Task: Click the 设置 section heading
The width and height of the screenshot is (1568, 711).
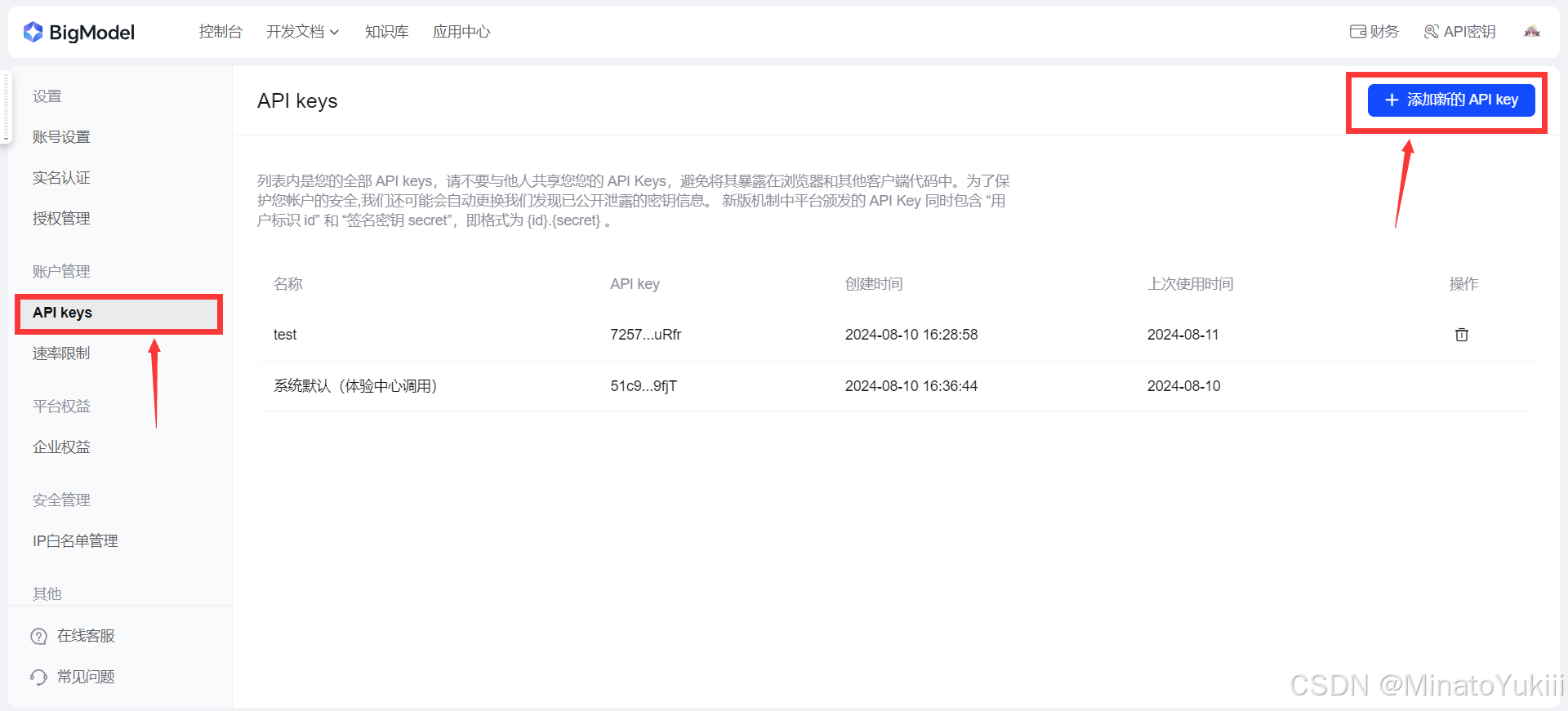Action: point(47,96)
